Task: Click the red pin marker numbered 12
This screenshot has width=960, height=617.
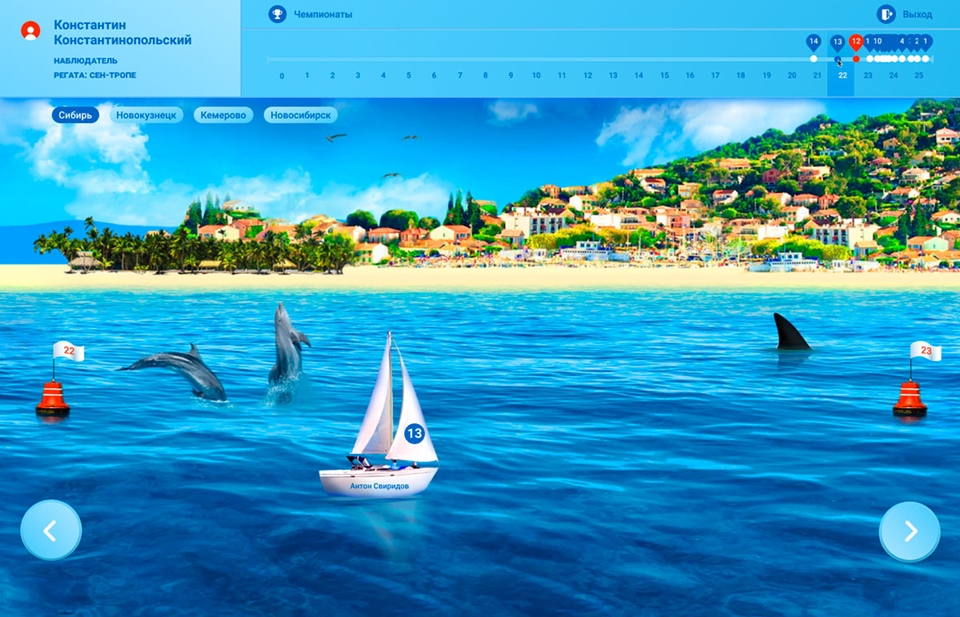Action: (x=855, y=43)
